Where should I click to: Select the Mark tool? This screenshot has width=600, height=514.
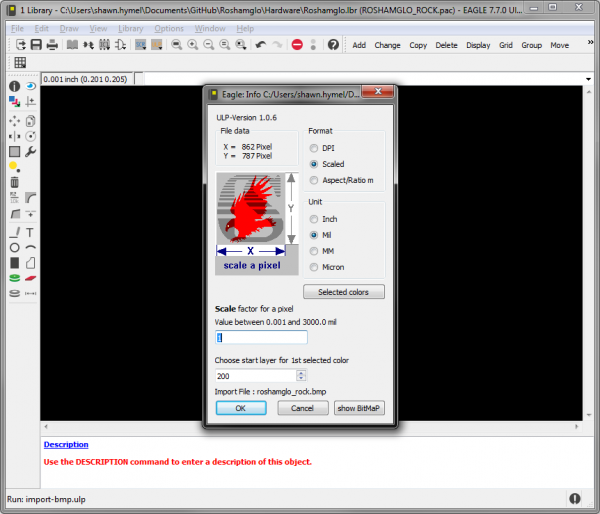point(31,101)
